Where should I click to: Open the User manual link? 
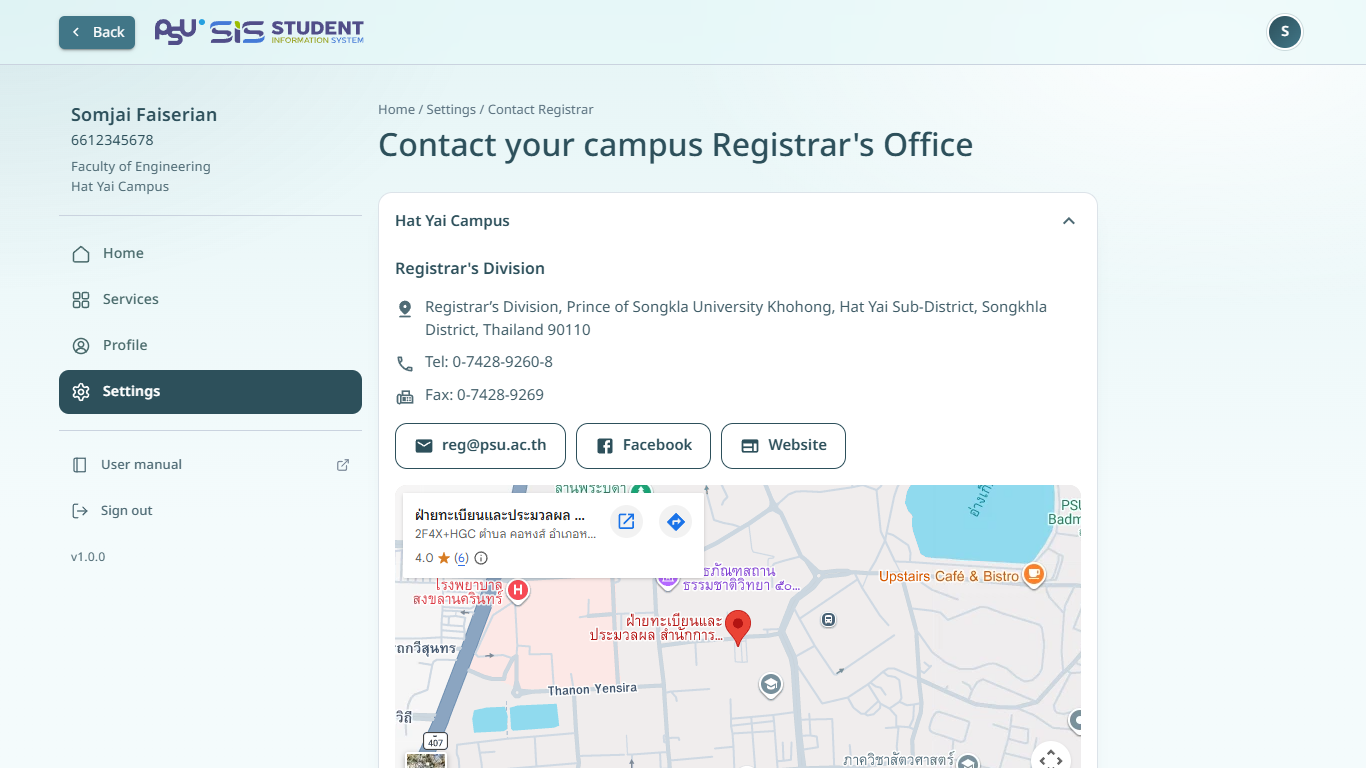(210, 465)
